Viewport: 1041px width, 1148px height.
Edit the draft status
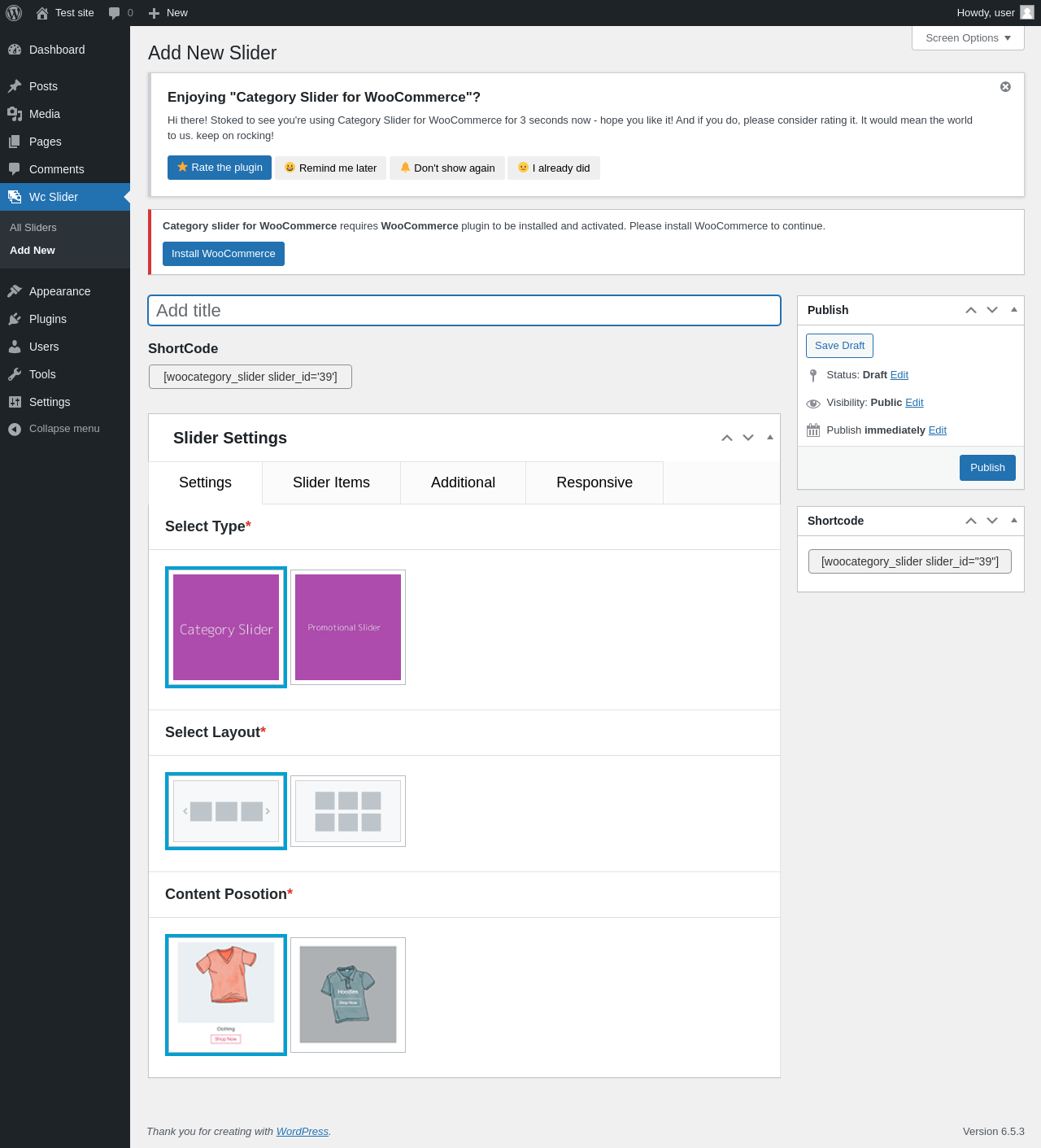pos(899,375)
